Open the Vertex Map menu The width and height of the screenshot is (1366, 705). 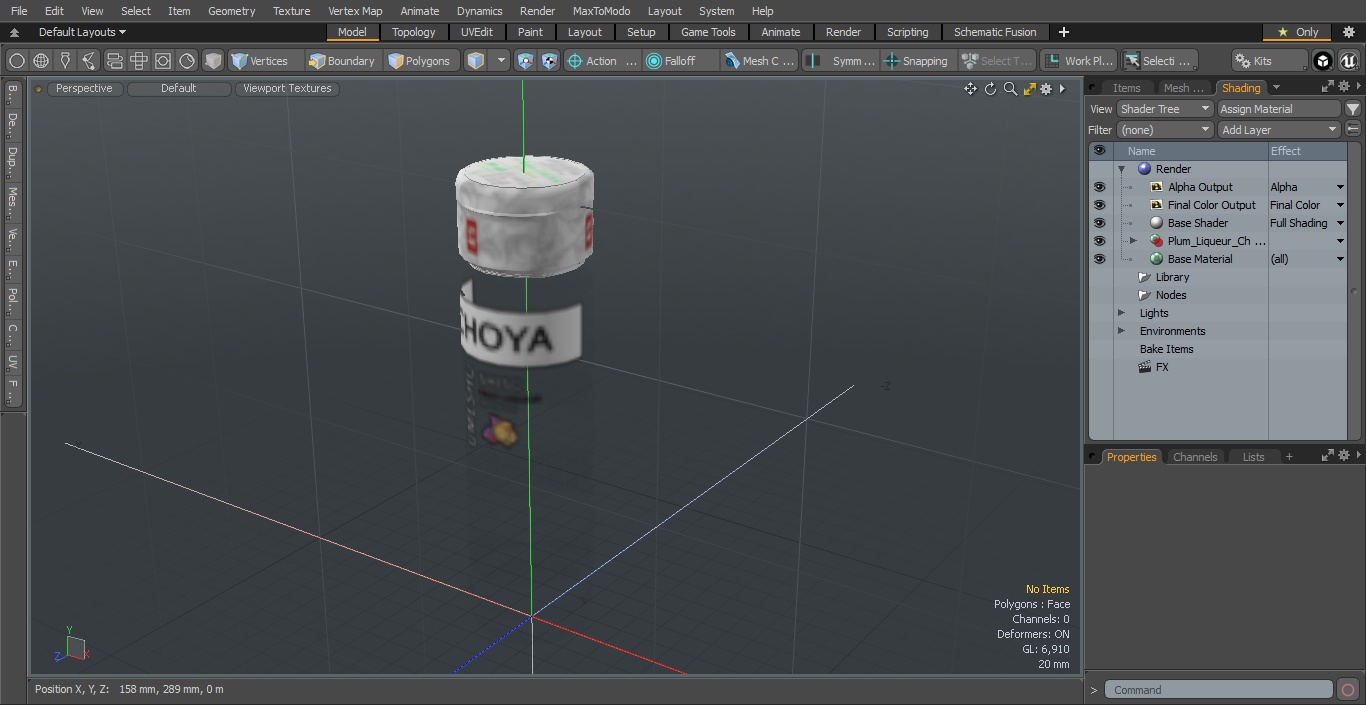click(x=355, y=11)
